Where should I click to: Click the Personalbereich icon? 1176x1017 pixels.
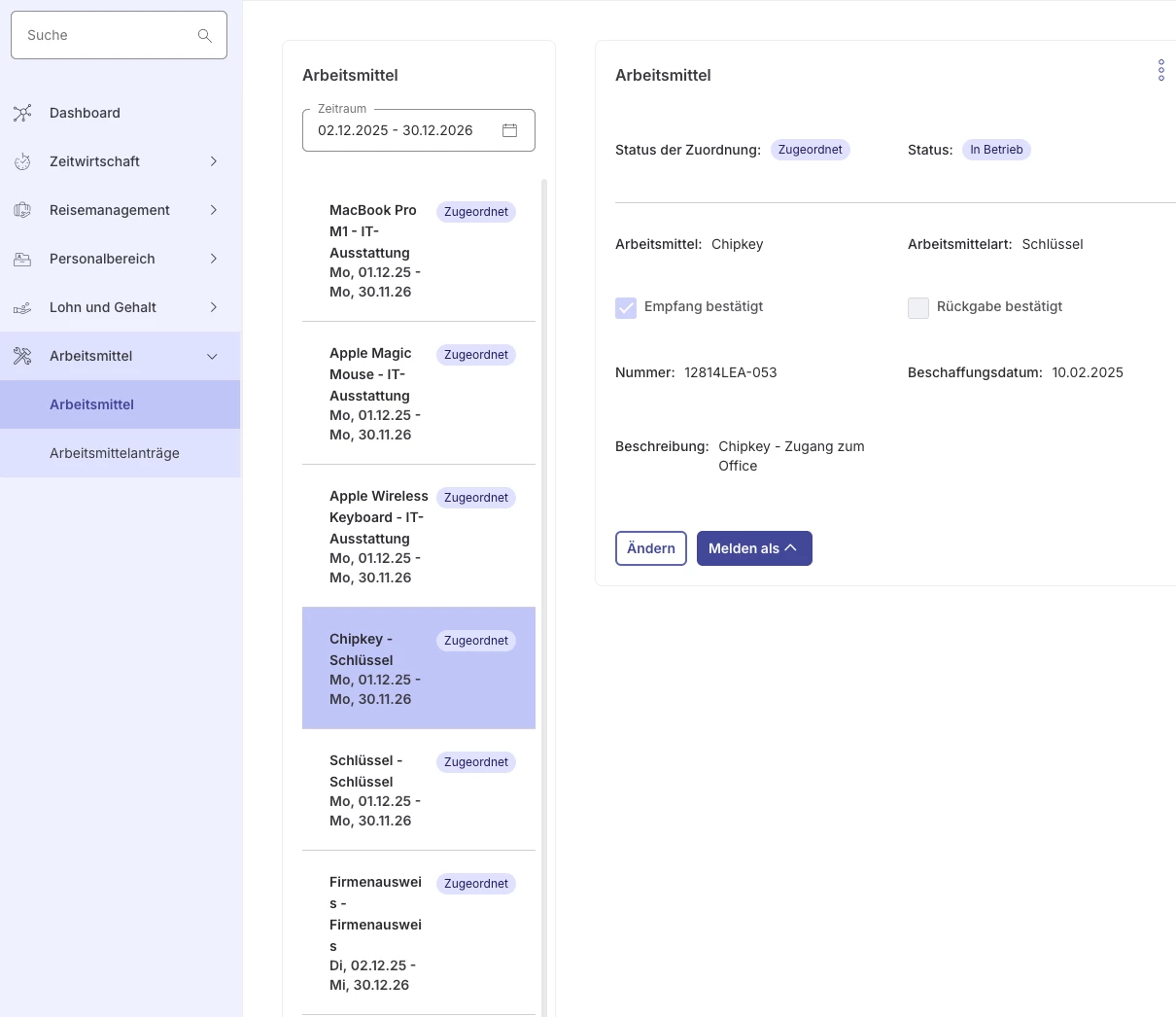[x=22, y=259]
